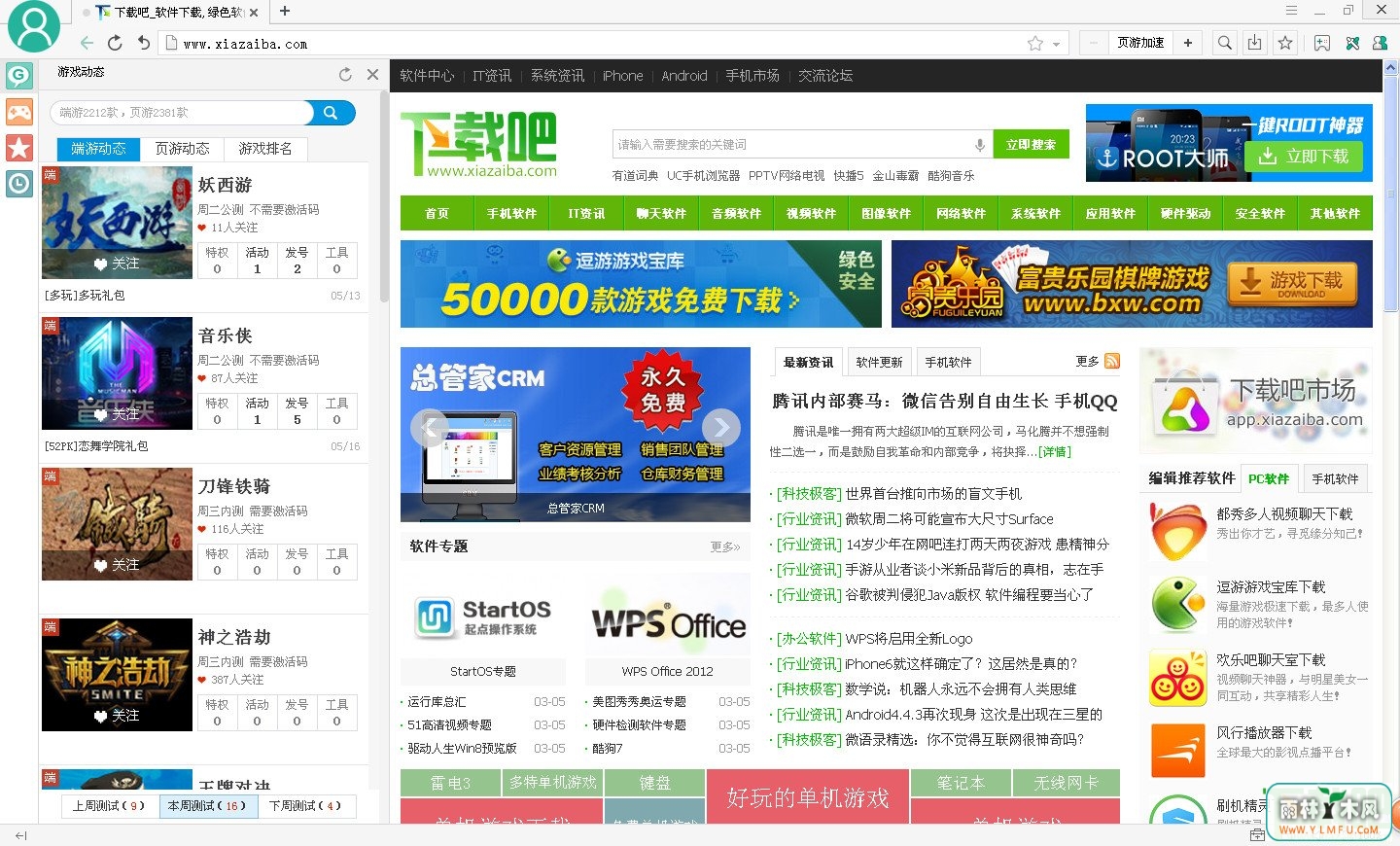Viewport: 1400px width, 846px height.
Task: Open the downloads toolbar icon
Action: (1255, 43)
